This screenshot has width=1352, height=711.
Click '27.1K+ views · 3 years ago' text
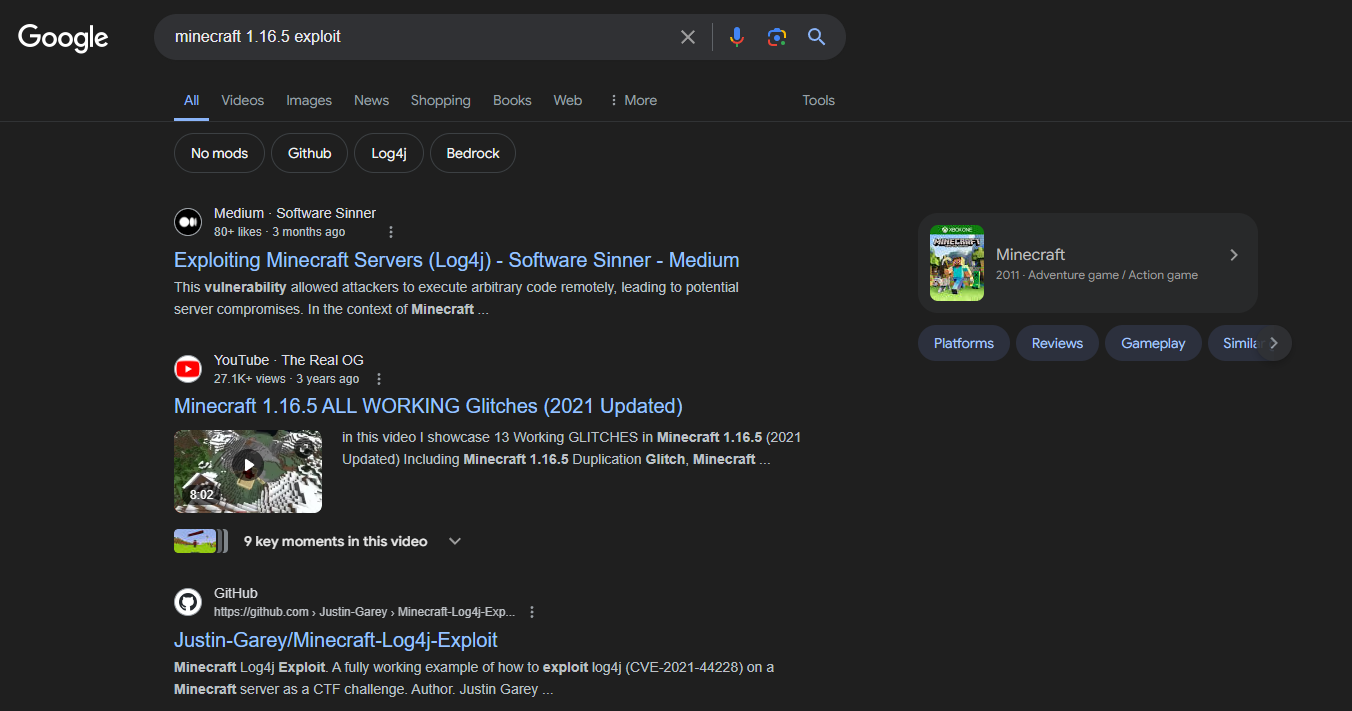(x=286, y=379)
